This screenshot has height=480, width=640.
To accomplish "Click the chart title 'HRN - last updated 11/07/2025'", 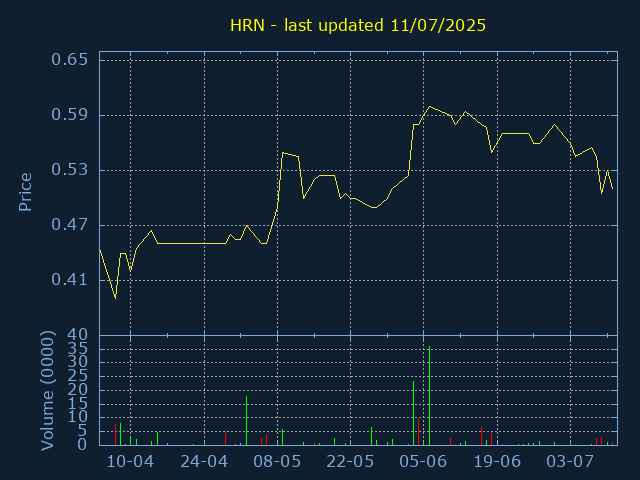I will point(358,25).
